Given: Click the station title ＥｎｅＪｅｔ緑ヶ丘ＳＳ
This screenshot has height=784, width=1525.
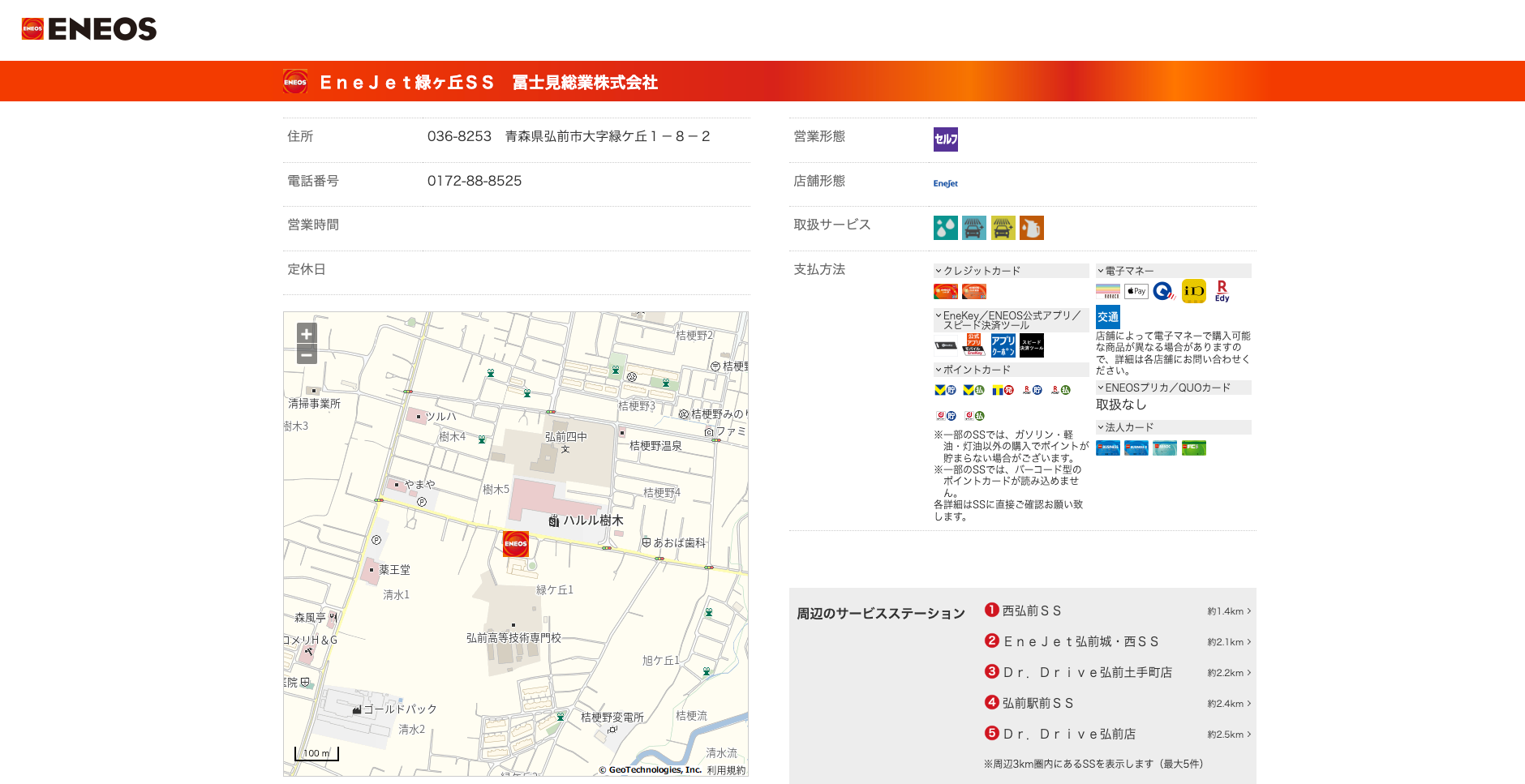Looking at the screenshot, I should click(x=406, y=83).
